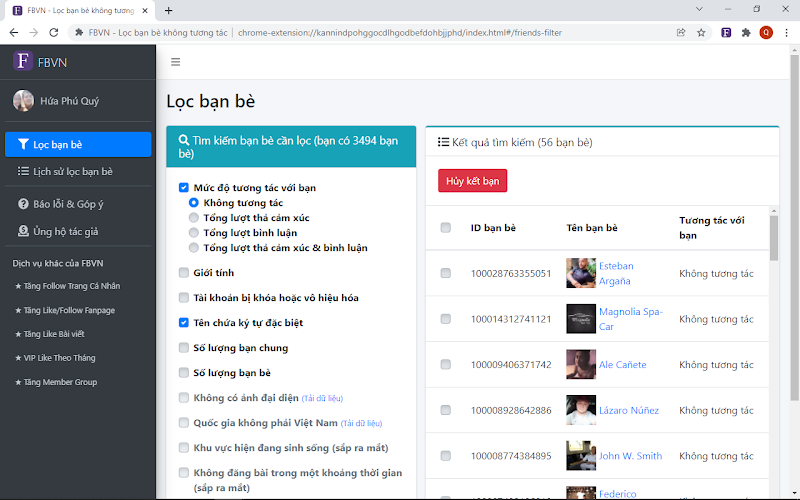Enable Số lượng bạn chung filter
The image size is (800, 500).
(184, 347)
